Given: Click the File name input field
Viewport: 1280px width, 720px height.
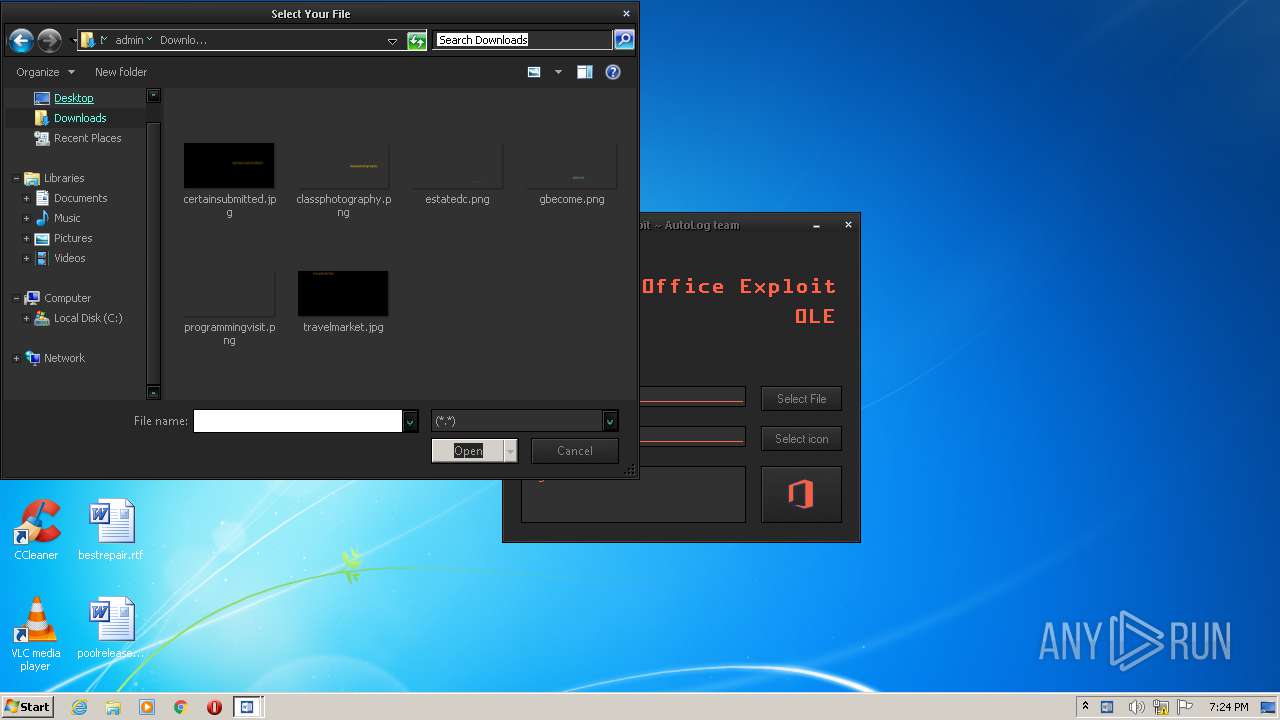Looking at the screenshot, I should (x=298, y=421).
